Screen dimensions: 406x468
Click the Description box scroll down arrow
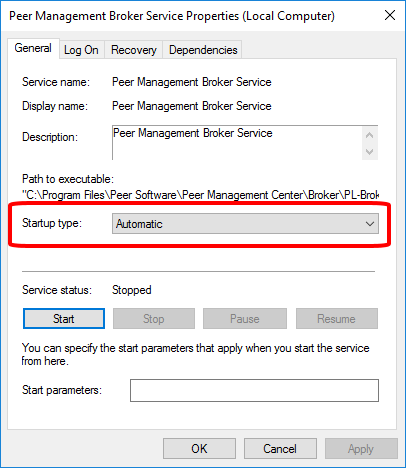point(369,152)
